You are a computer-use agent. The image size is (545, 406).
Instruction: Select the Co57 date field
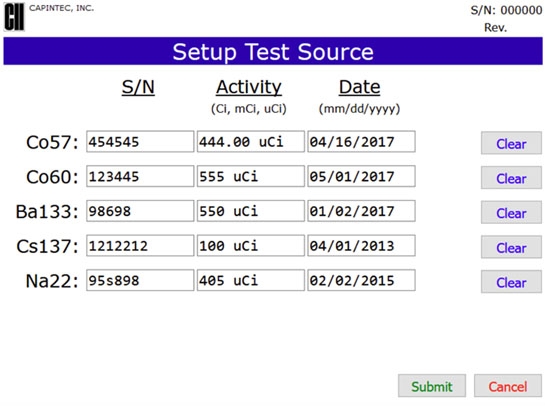361,141
